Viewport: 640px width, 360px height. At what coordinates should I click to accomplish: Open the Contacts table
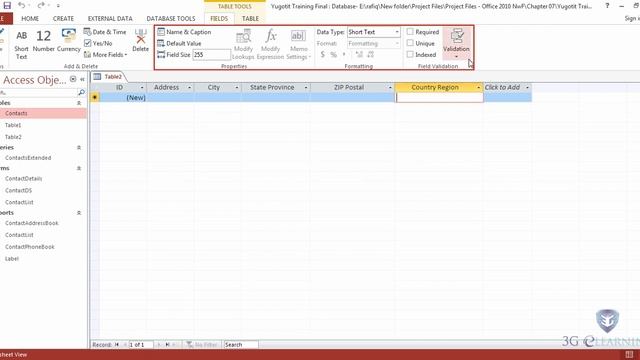pos(42,113)
